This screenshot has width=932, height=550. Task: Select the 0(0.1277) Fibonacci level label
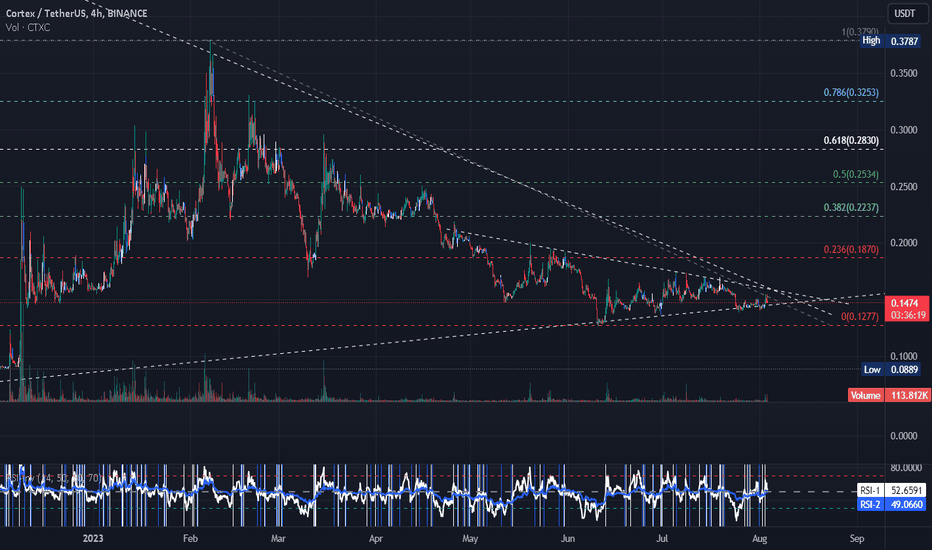pos(859,317)
